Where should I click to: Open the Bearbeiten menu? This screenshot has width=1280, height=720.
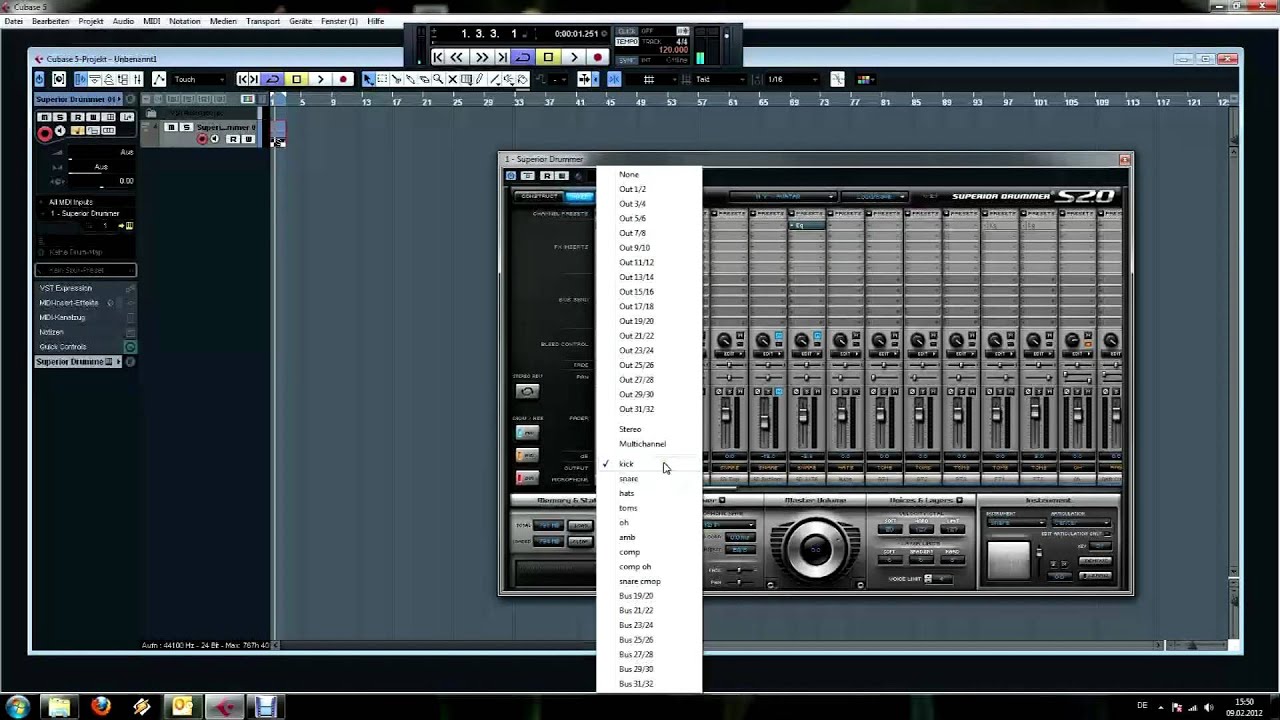point(50,21)
